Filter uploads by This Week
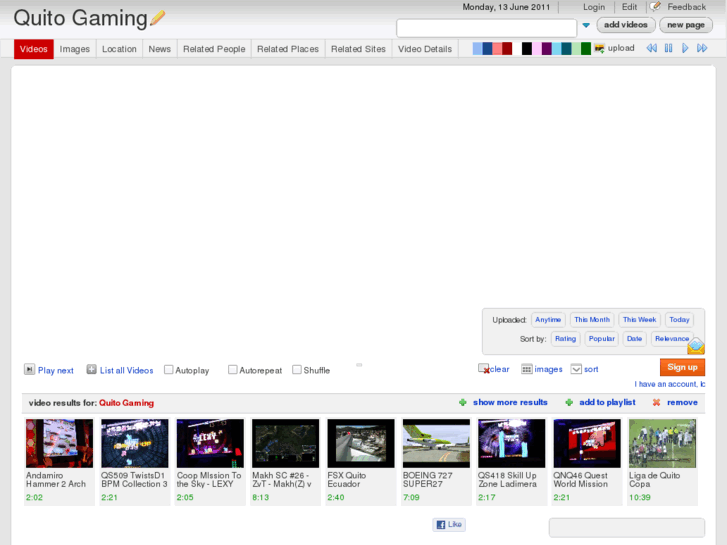The image size is (727, 545). click(x=639, y=320)
